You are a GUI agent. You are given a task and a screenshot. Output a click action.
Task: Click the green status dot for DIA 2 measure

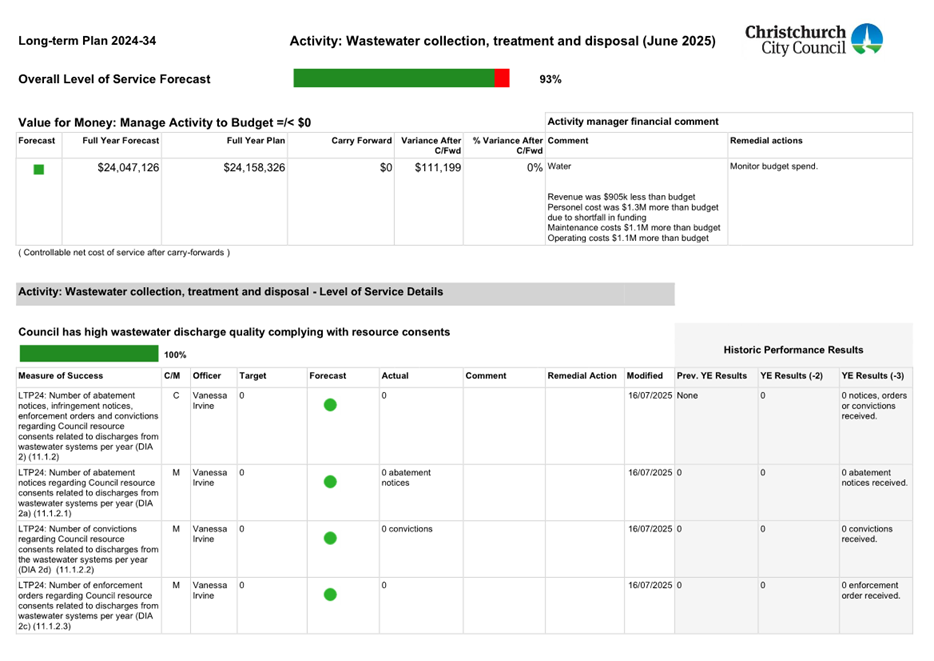(330, 405)
